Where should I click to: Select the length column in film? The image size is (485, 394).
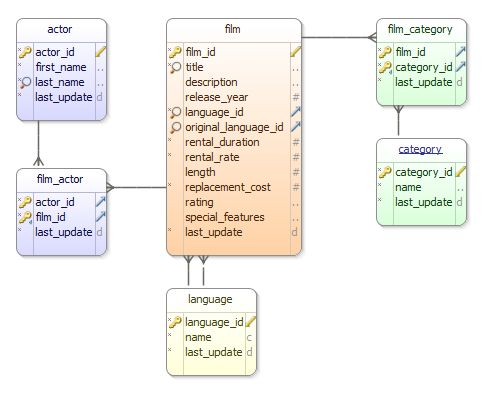200,172
